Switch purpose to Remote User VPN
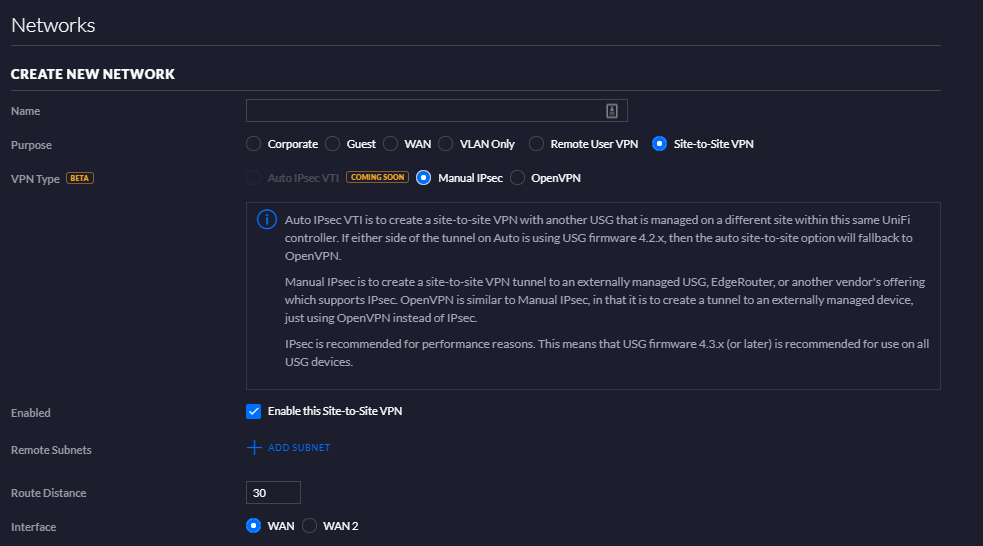The width and height of the screenshot is (983, 546). [x=537, y=144]
